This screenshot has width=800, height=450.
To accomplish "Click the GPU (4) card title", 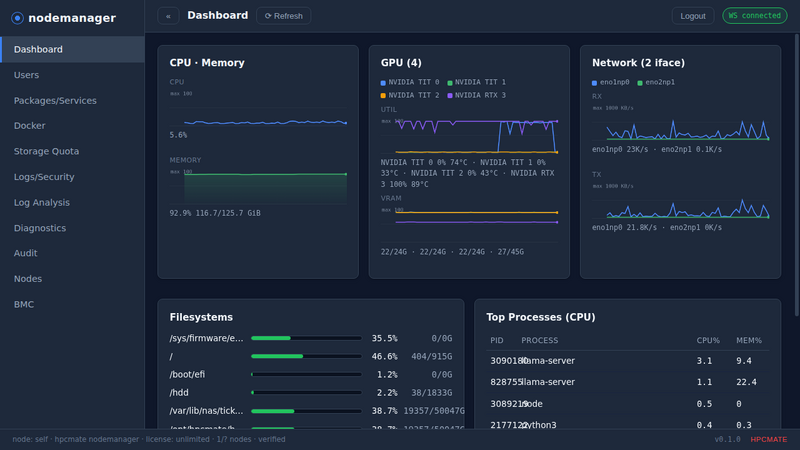I will (401, 63).
